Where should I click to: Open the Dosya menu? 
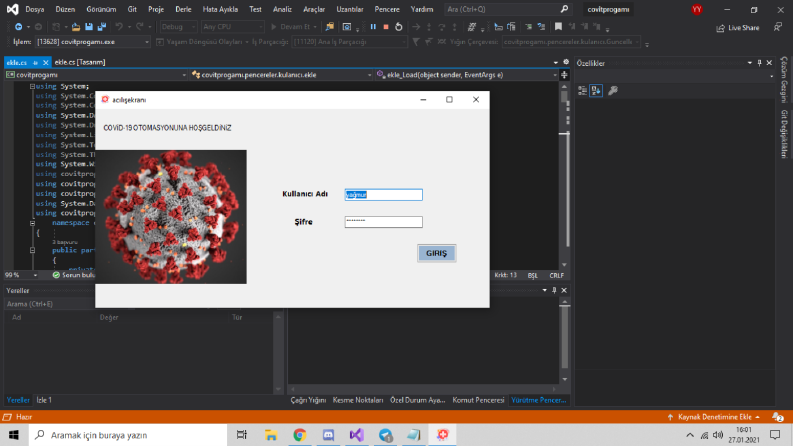coord(35,9)
